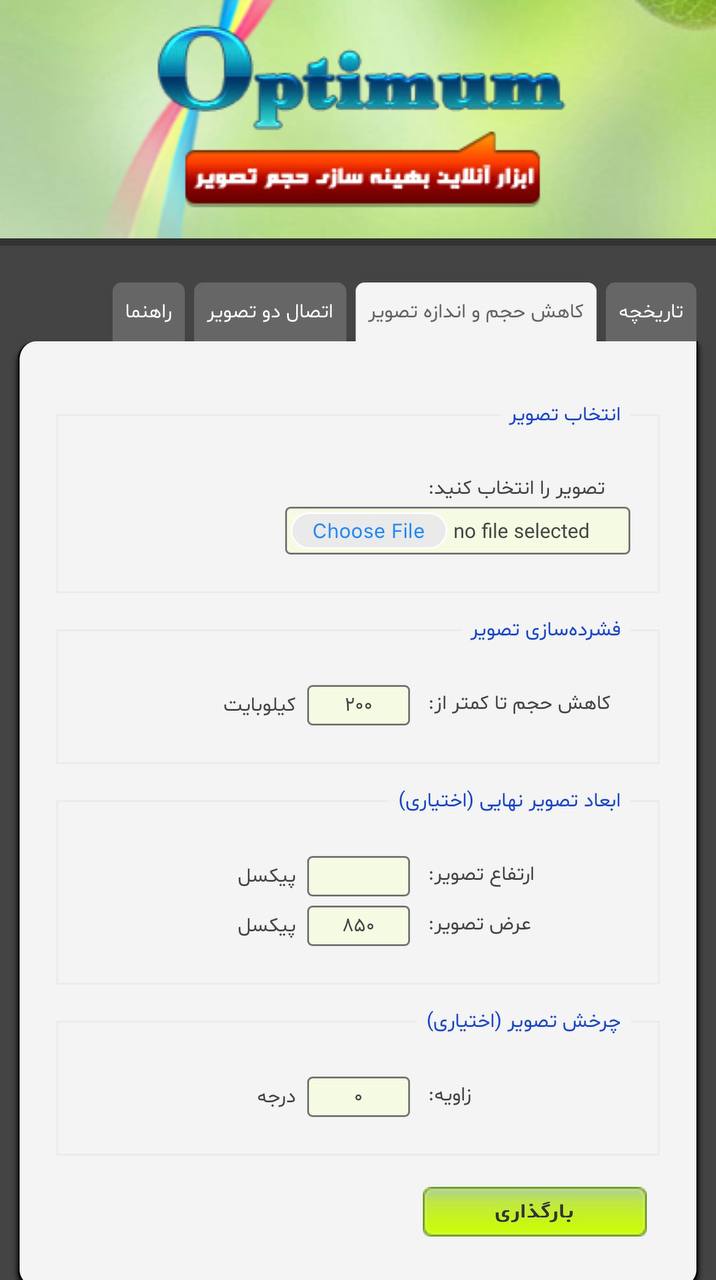Viewport: 716px width, 1280px height.
Task: Click the rotation angle field showing ۰
Action: (358, 1097)
